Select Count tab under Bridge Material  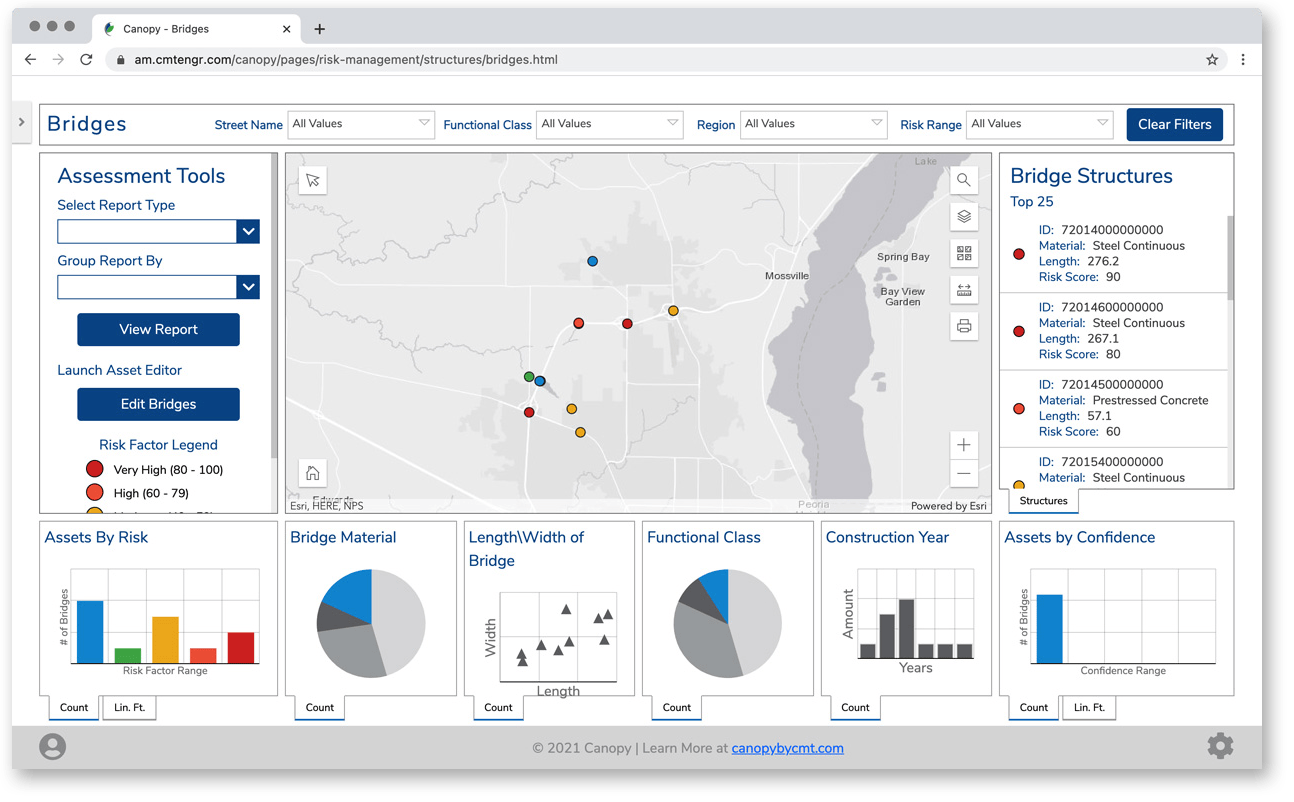coord(320,708)
